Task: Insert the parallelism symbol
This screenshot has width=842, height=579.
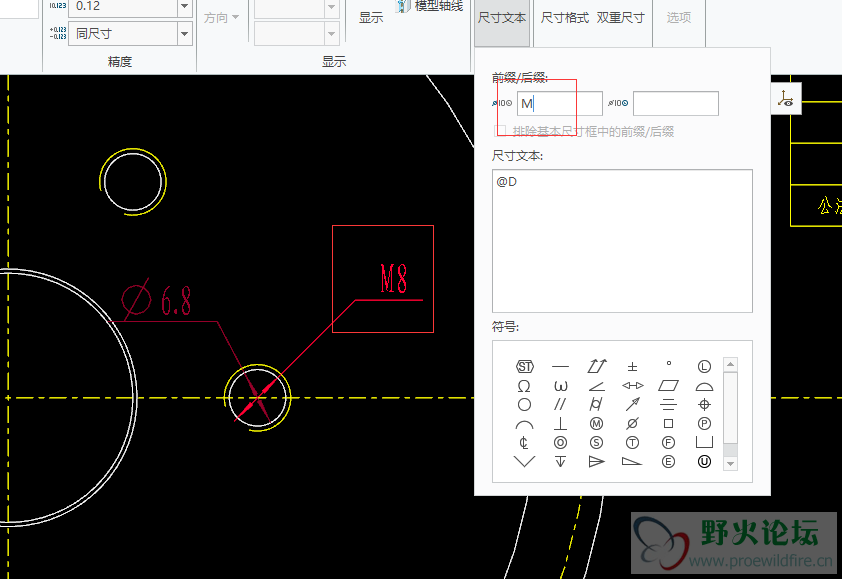Action: pyautogui.click(x=560, y=404)
